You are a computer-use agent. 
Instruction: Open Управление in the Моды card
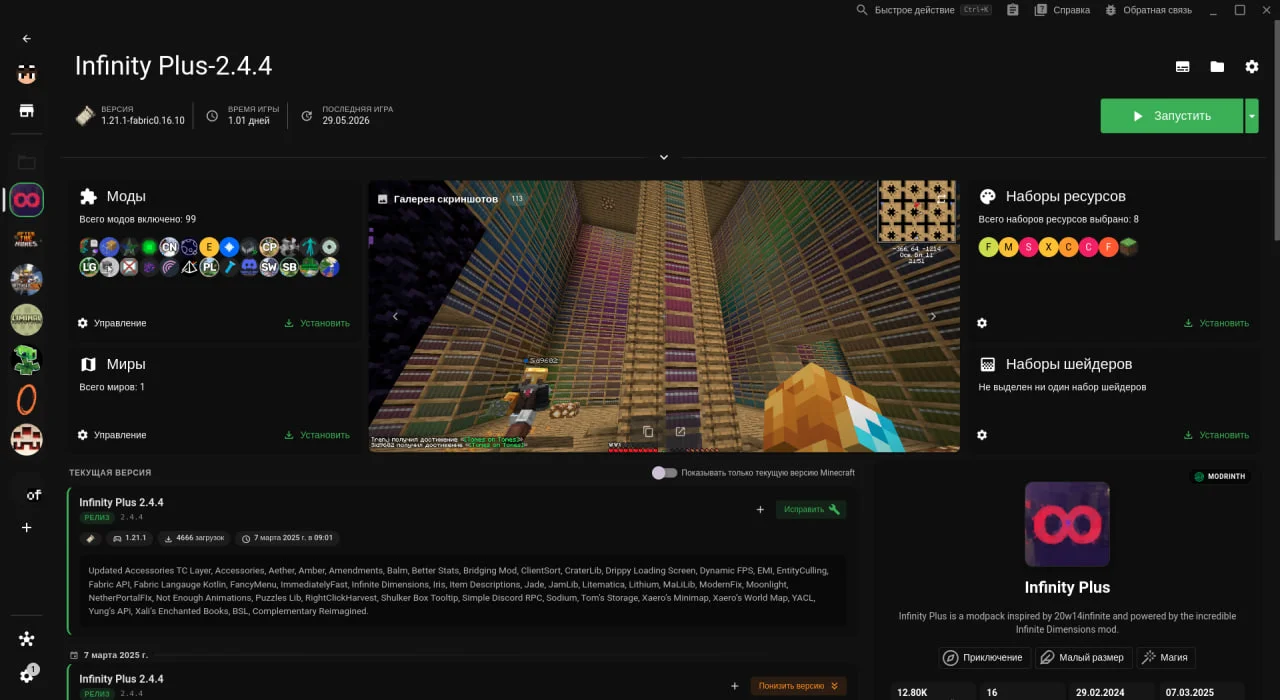point(112,323)
